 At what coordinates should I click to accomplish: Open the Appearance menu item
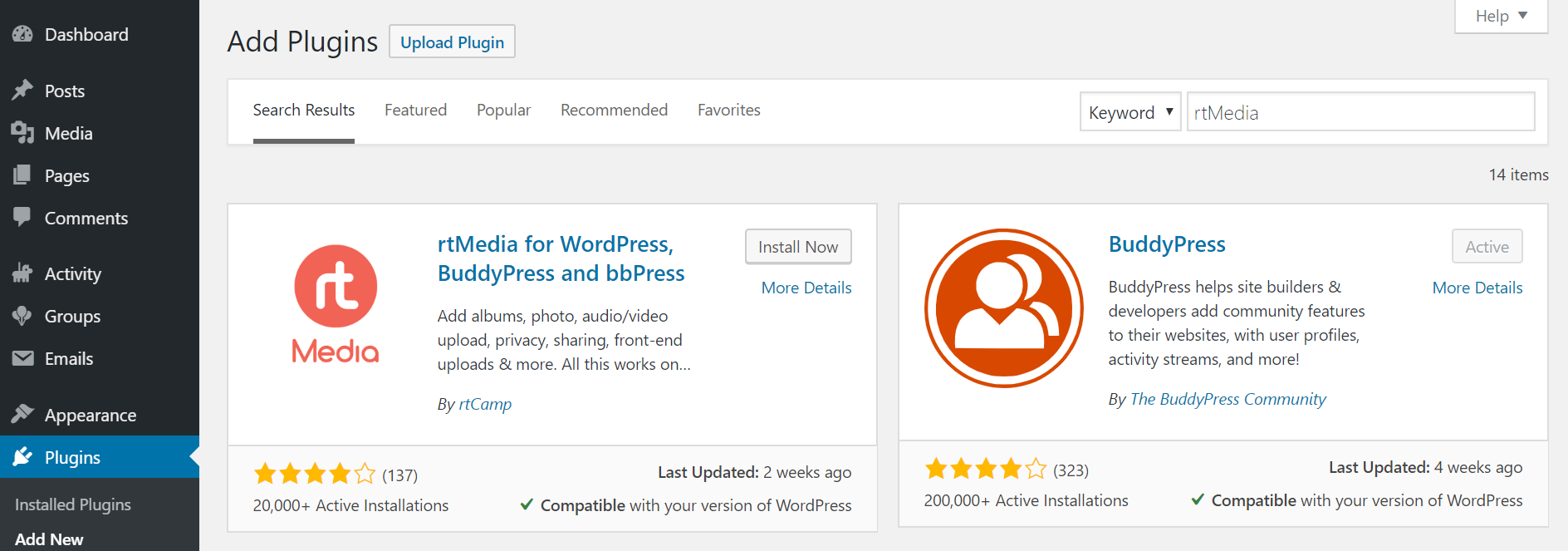point(100,415)
